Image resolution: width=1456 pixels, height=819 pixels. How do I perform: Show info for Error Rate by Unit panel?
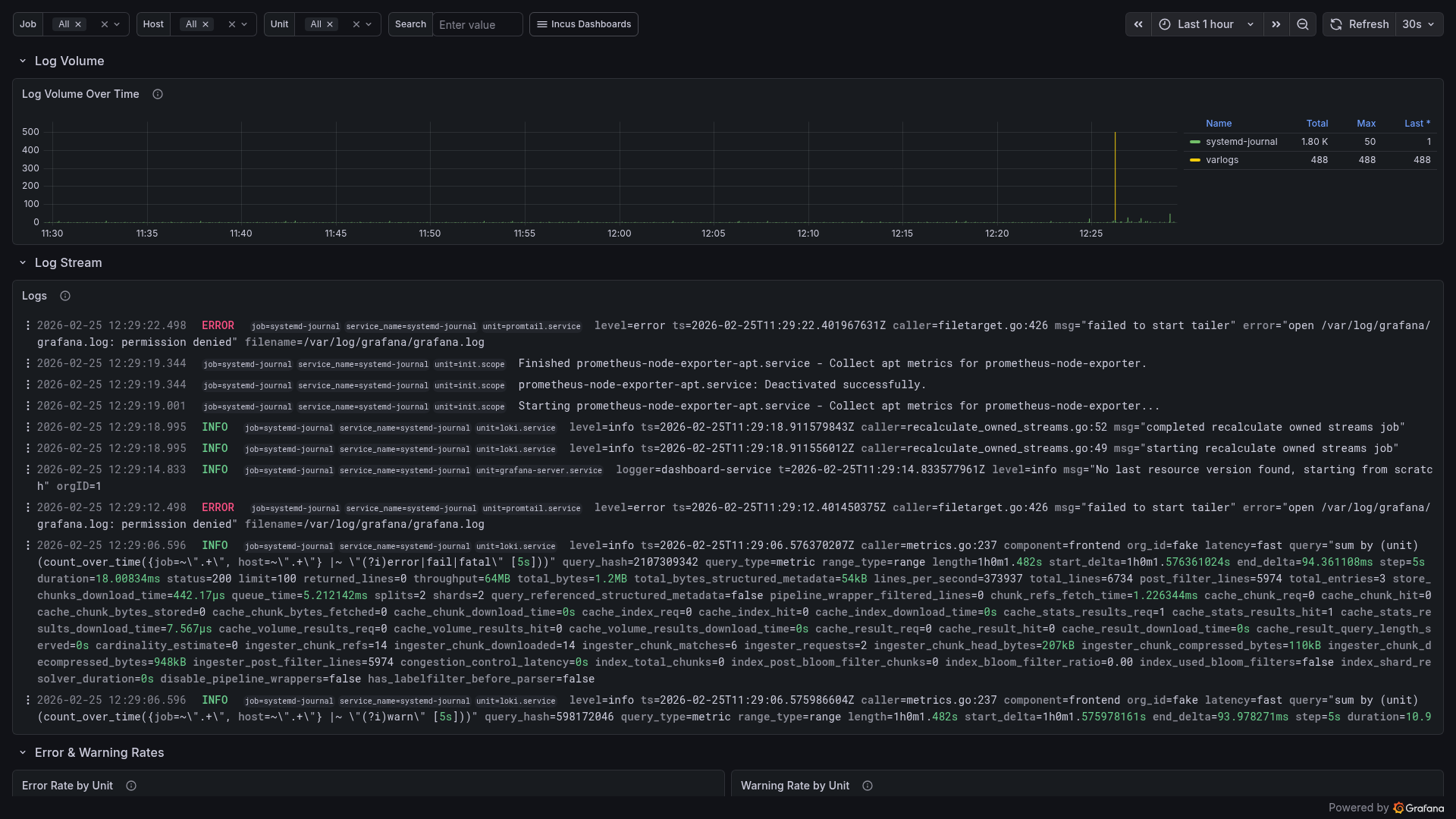131,786
